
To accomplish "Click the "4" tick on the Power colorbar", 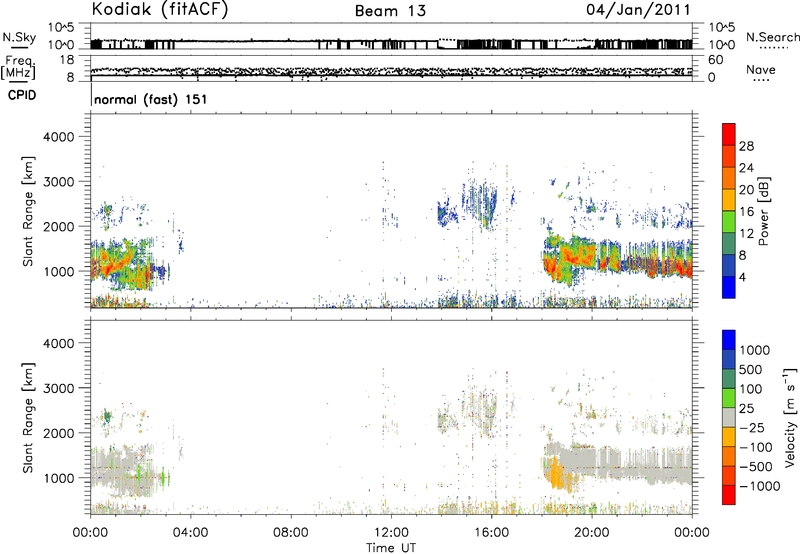I will click(x=742, y=277).
